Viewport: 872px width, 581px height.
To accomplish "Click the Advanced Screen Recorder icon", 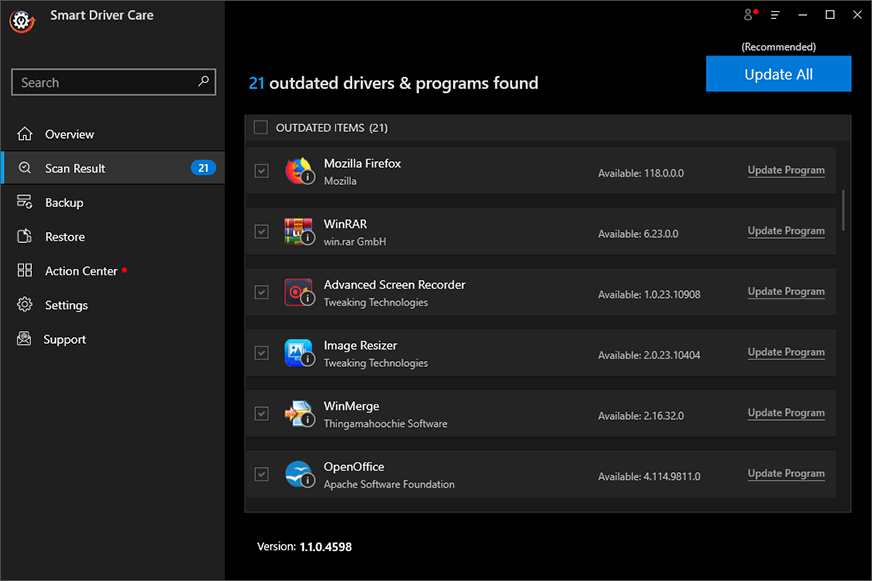I will pos(298,292).
